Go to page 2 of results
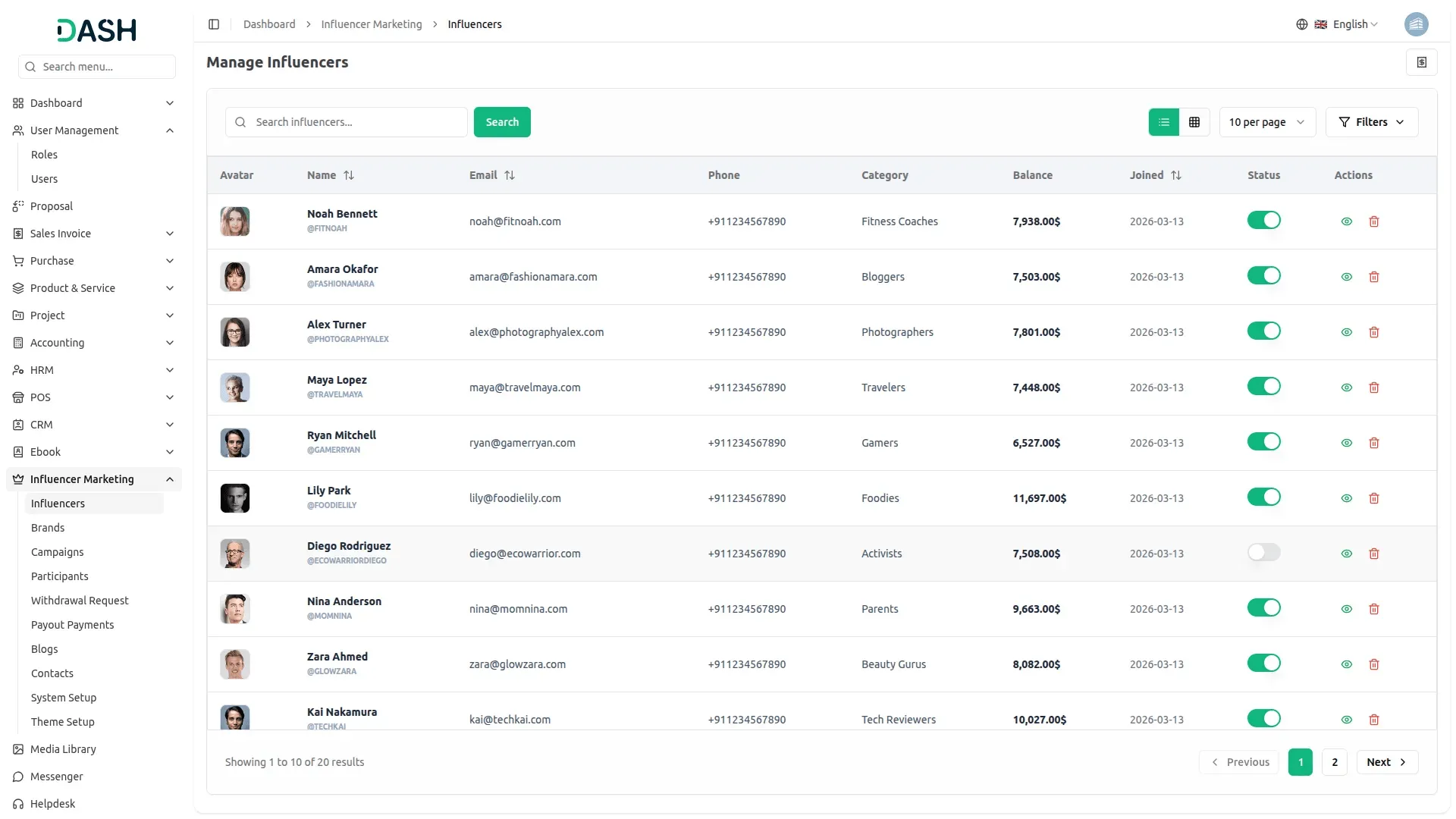 point(1334,762)
